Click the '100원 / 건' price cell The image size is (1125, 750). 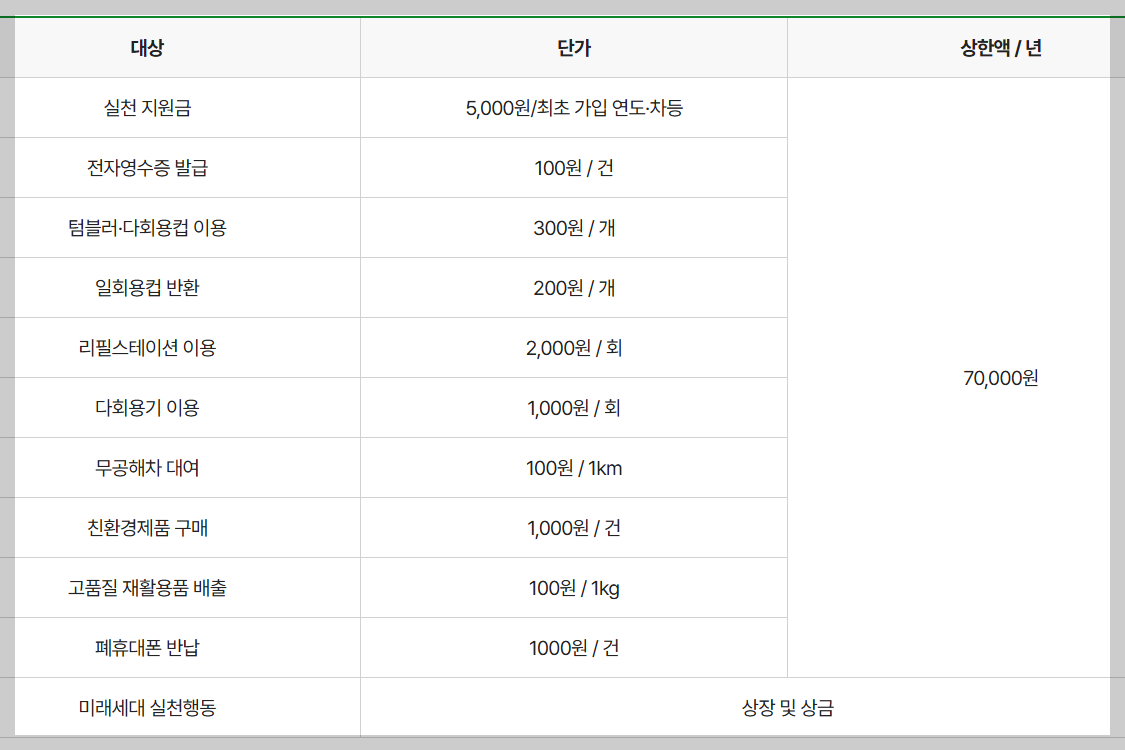click(x=574, y=168)
